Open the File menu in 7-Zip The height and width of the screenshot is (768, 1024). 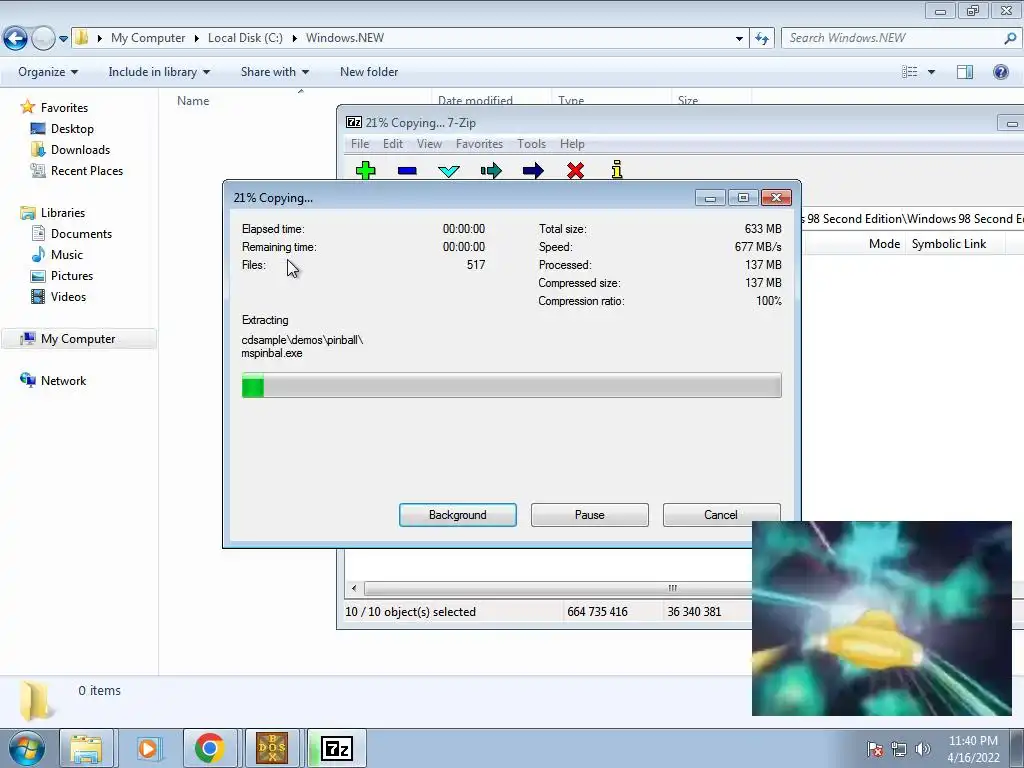coord(360,144)
